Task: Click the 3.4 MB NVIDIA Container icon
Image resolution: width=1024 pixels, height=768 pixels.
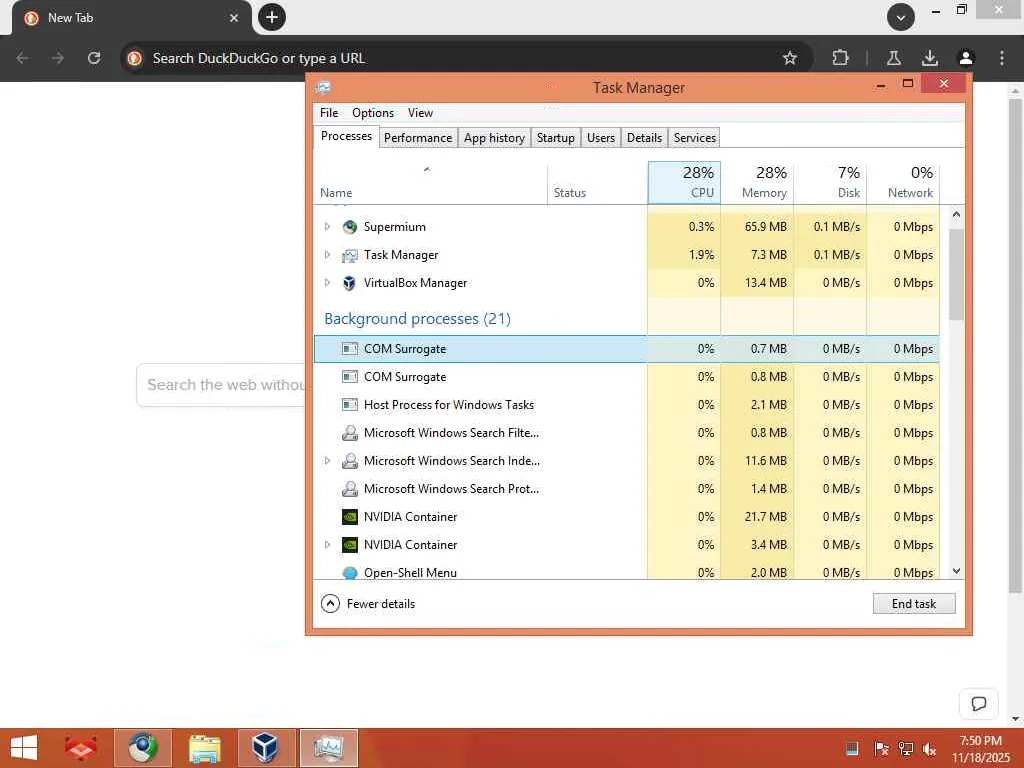Action: click(x=350, y=545)
